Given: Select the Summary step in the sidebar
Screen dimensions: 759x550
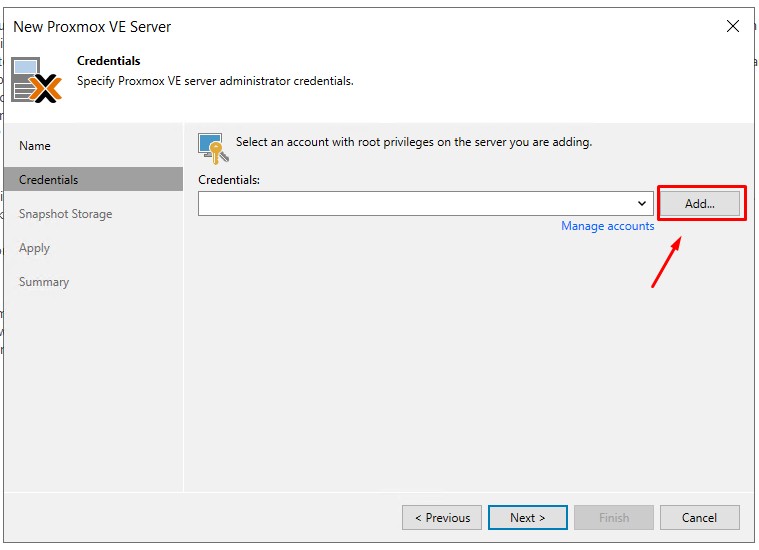Looking at the screenshot, I should click(44, 282).
